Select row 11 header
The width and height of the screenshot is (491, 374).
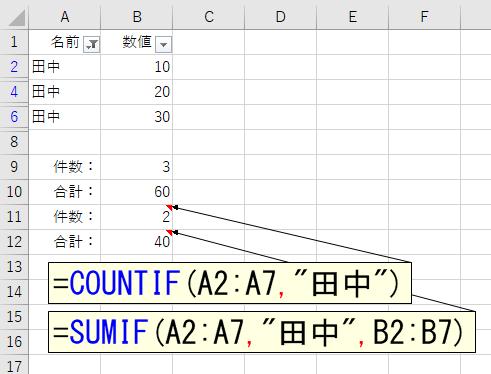click(14, 217)
